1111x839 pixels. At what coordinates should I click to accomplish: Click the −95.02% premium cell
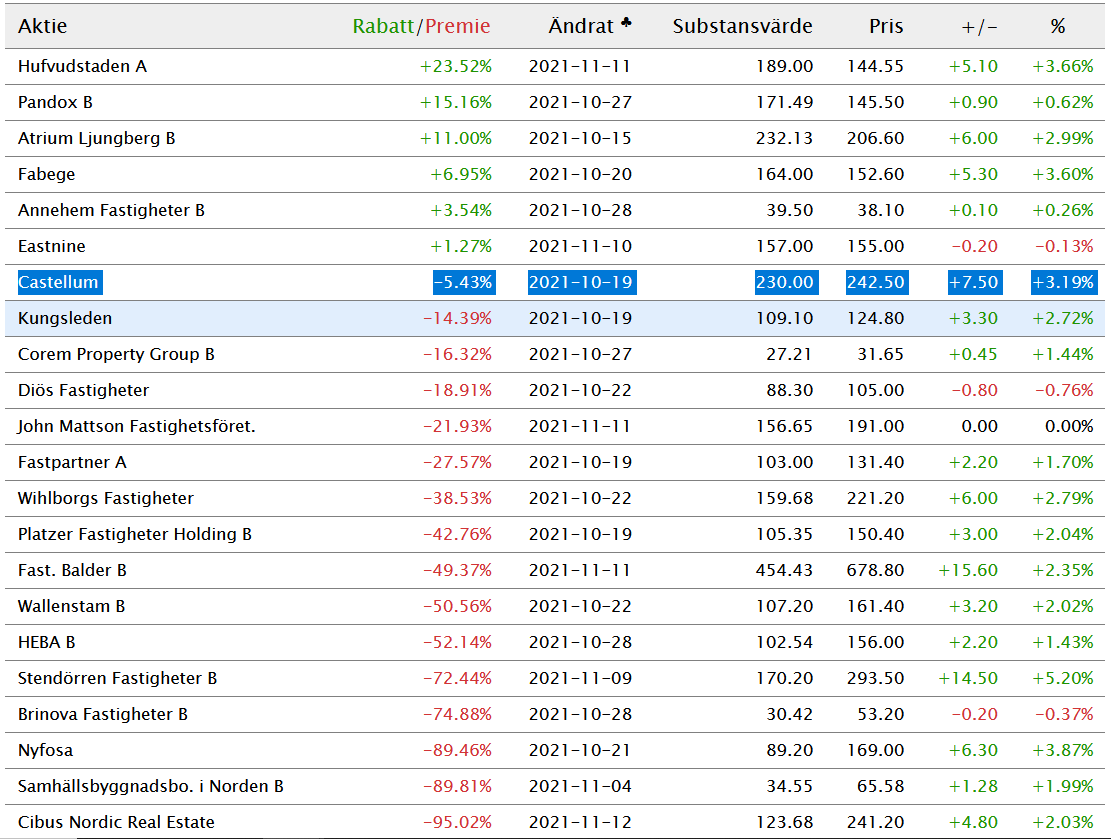[457, 822]
